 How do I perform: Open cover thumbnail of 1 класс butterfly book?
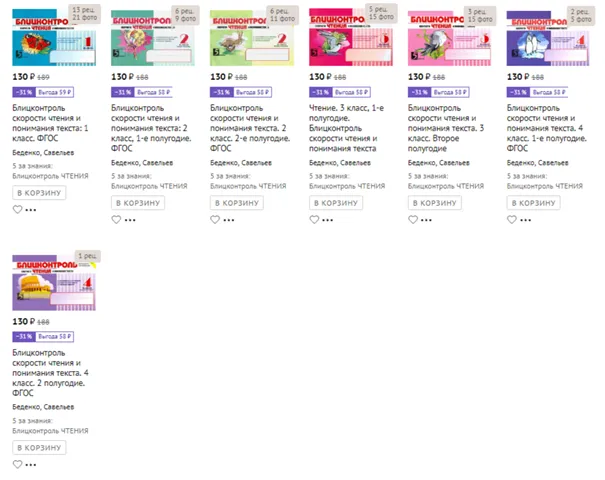click(54, 37)
